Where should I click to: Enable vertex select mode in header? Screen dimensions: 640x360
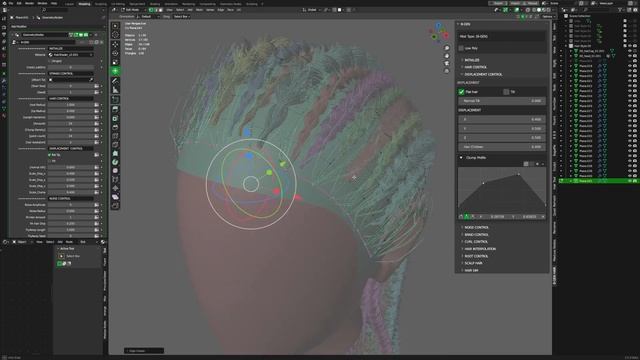point(151,10)
